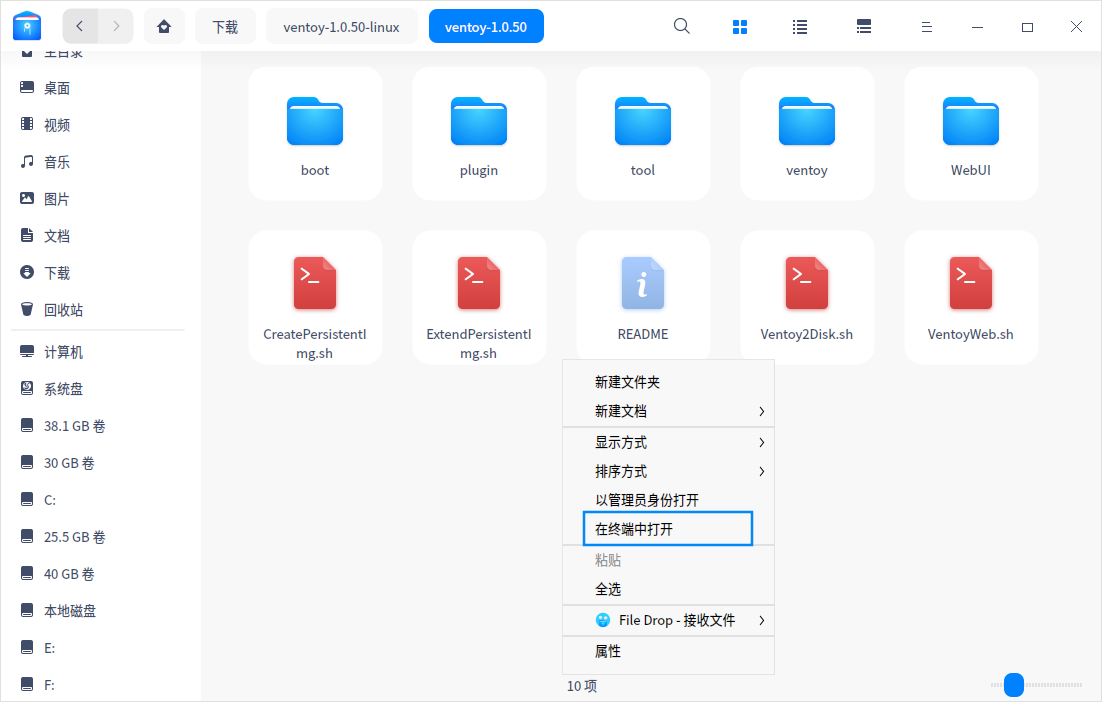Open the WebUI folder
Image resolution: width=1102 pixels, height=702 pixels.
click(x=971, y=134)
